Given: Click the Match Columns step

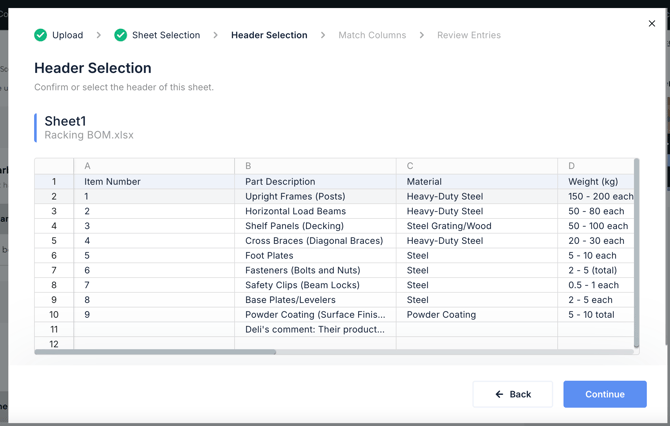Looking at the screenshot, I should [x=372, y=35].
